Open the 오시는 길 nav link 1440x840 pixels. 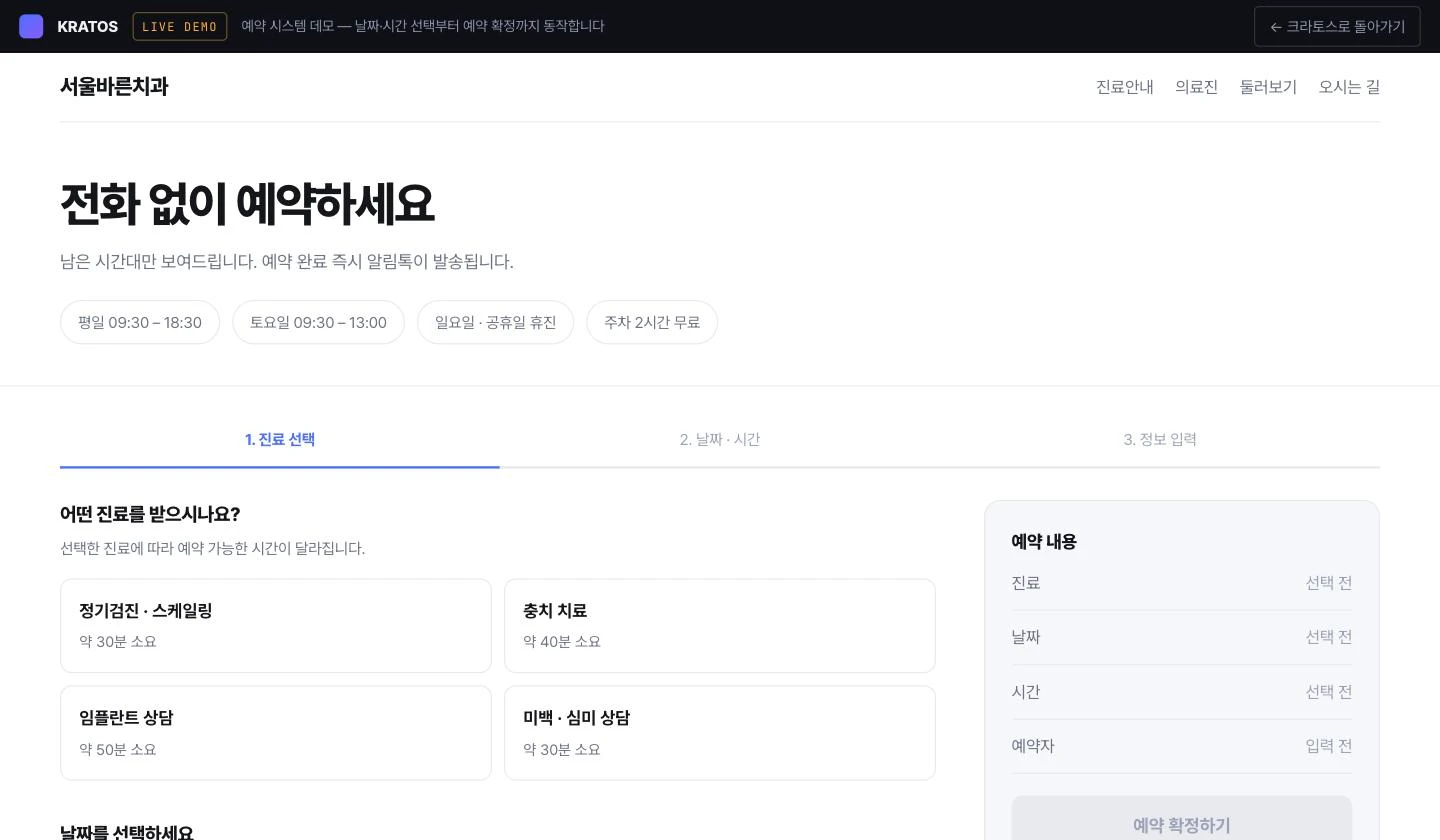click(x=1349, y=87)
